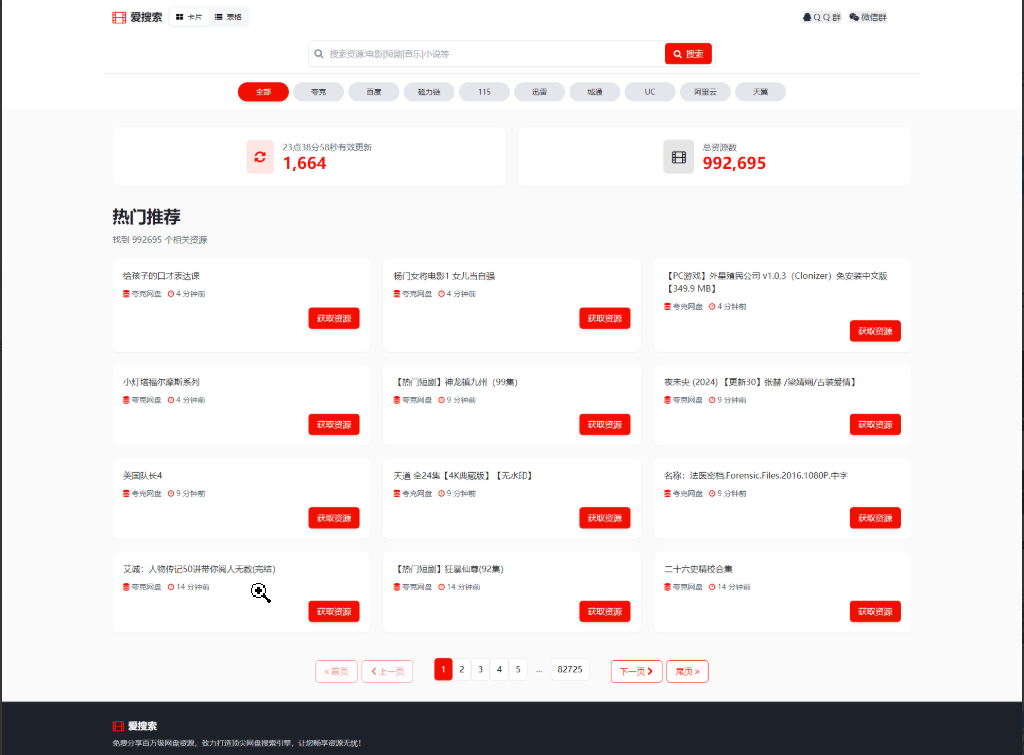This screenshot has width=1024, height=755.
Task: Go to pagination page 3
Action: pyautogui.click(x=481, y=669)
